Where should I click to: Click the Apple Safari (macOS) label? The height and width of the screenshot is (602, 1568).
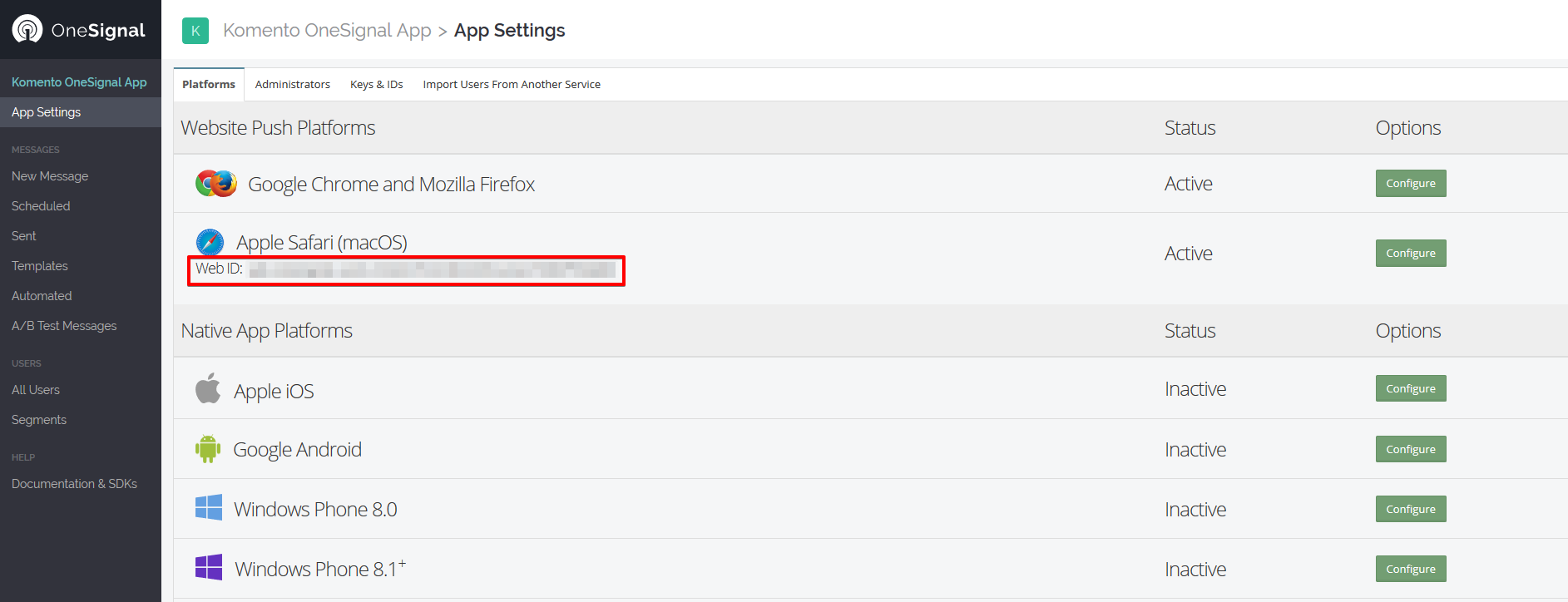322,243
